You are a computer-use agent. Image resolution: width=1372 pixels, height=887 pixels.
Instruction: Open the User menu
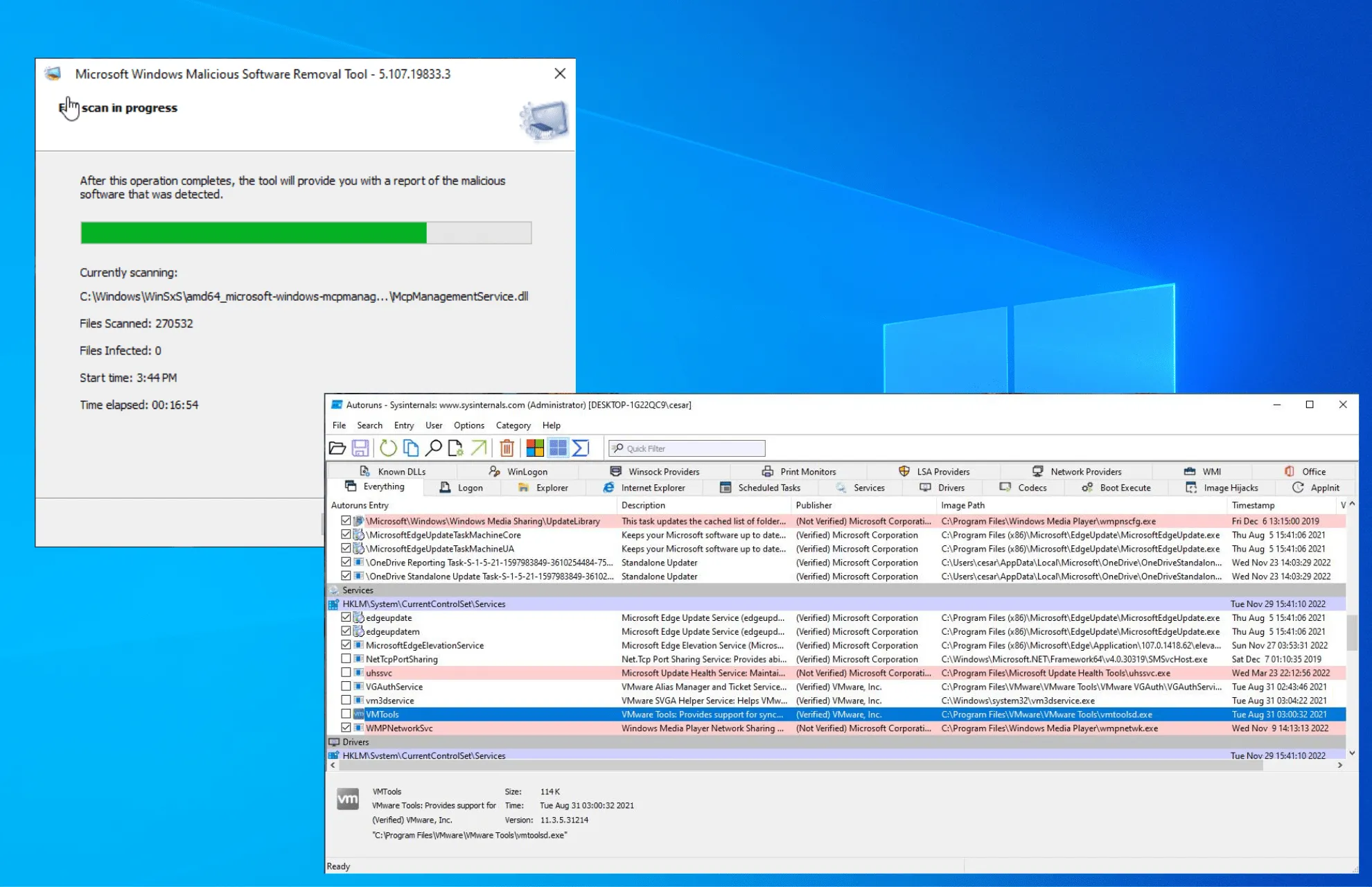[434, 425]
